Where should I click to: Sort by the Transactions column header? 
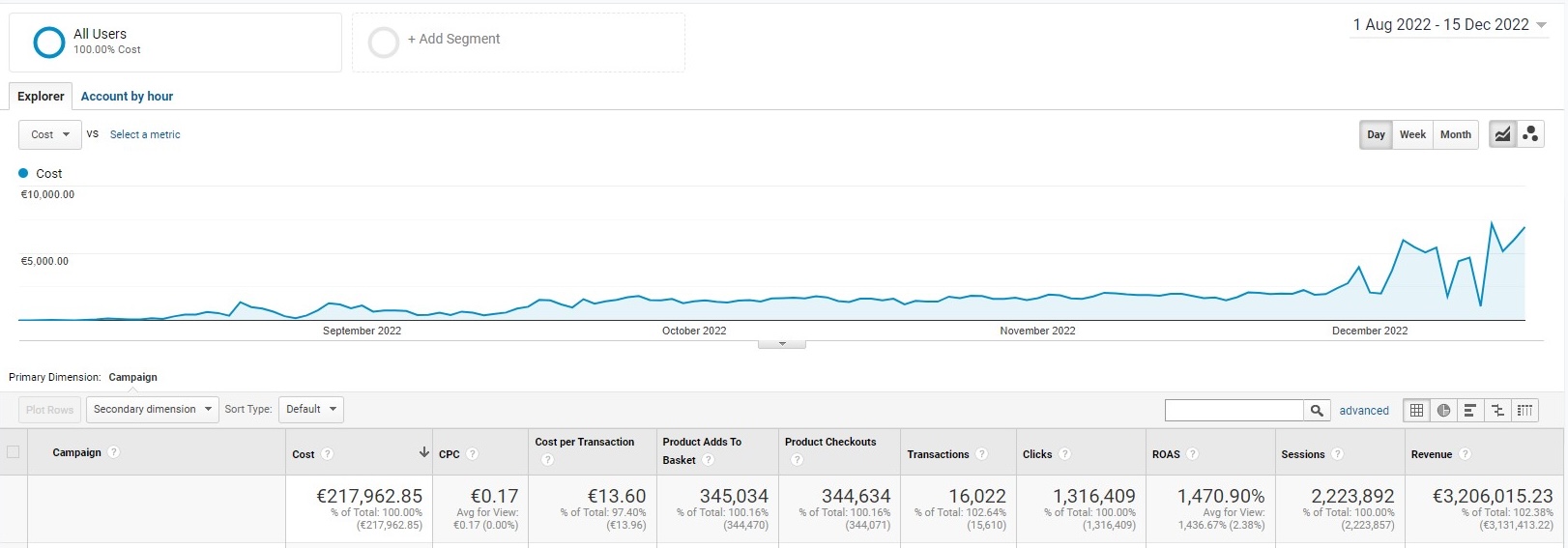click(938, 454)
